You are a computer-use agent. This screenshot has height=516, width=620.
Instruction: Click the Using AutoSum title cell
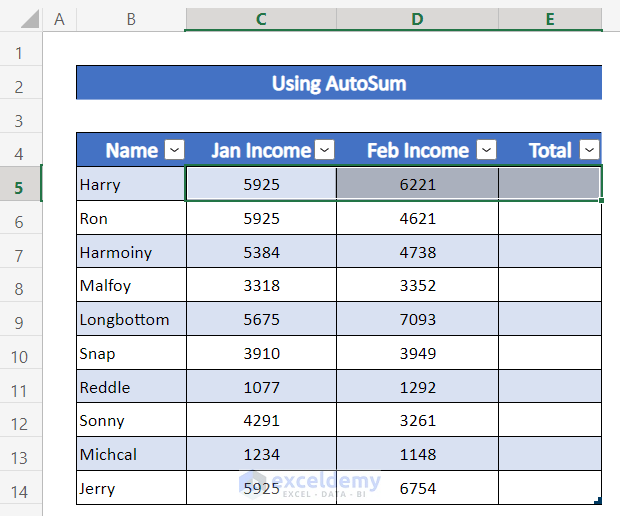pos(339,83)
